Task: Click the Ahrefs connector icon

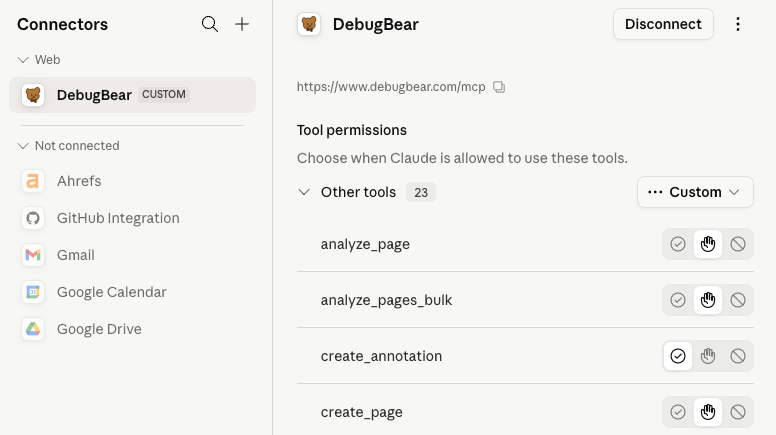Action: coord(33,181)
